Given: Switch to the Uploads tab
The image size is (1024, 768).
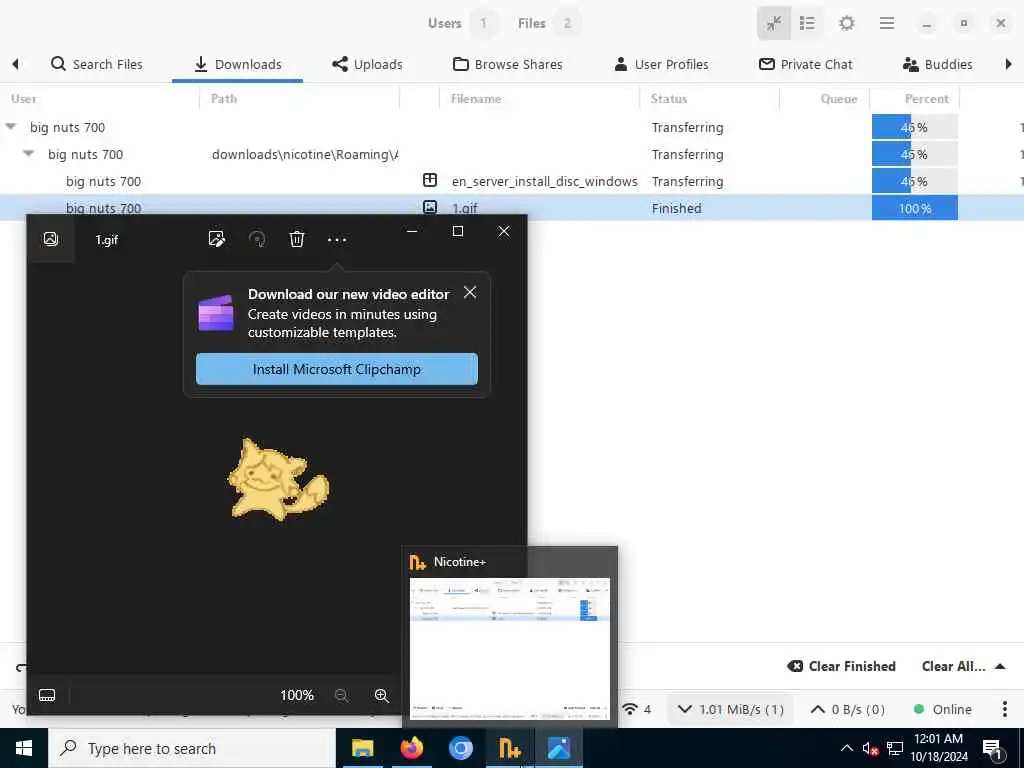Looking at the screenshot, I should (367, 64).
